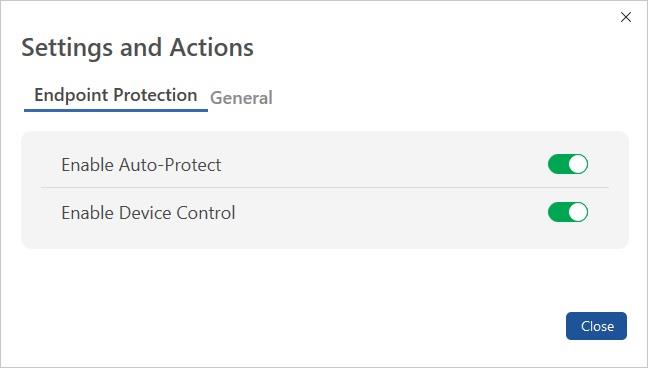Turn off Device Control green switch
The width and height of the screenshot is (648, 368).
click(x=568, y=212)
